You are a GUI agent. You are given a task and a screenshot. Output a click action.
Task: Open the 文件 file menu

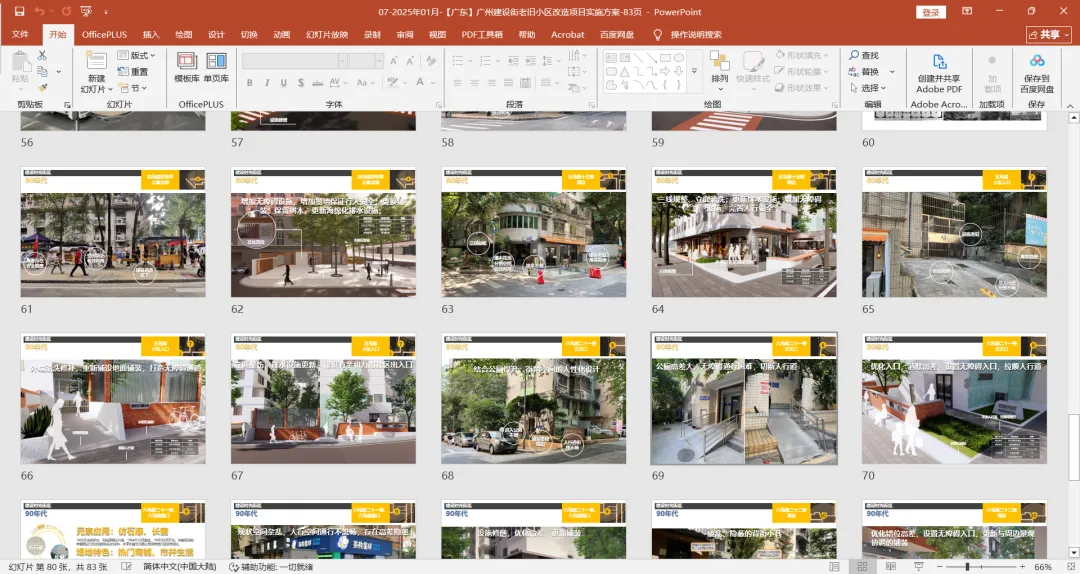(20, 34)
